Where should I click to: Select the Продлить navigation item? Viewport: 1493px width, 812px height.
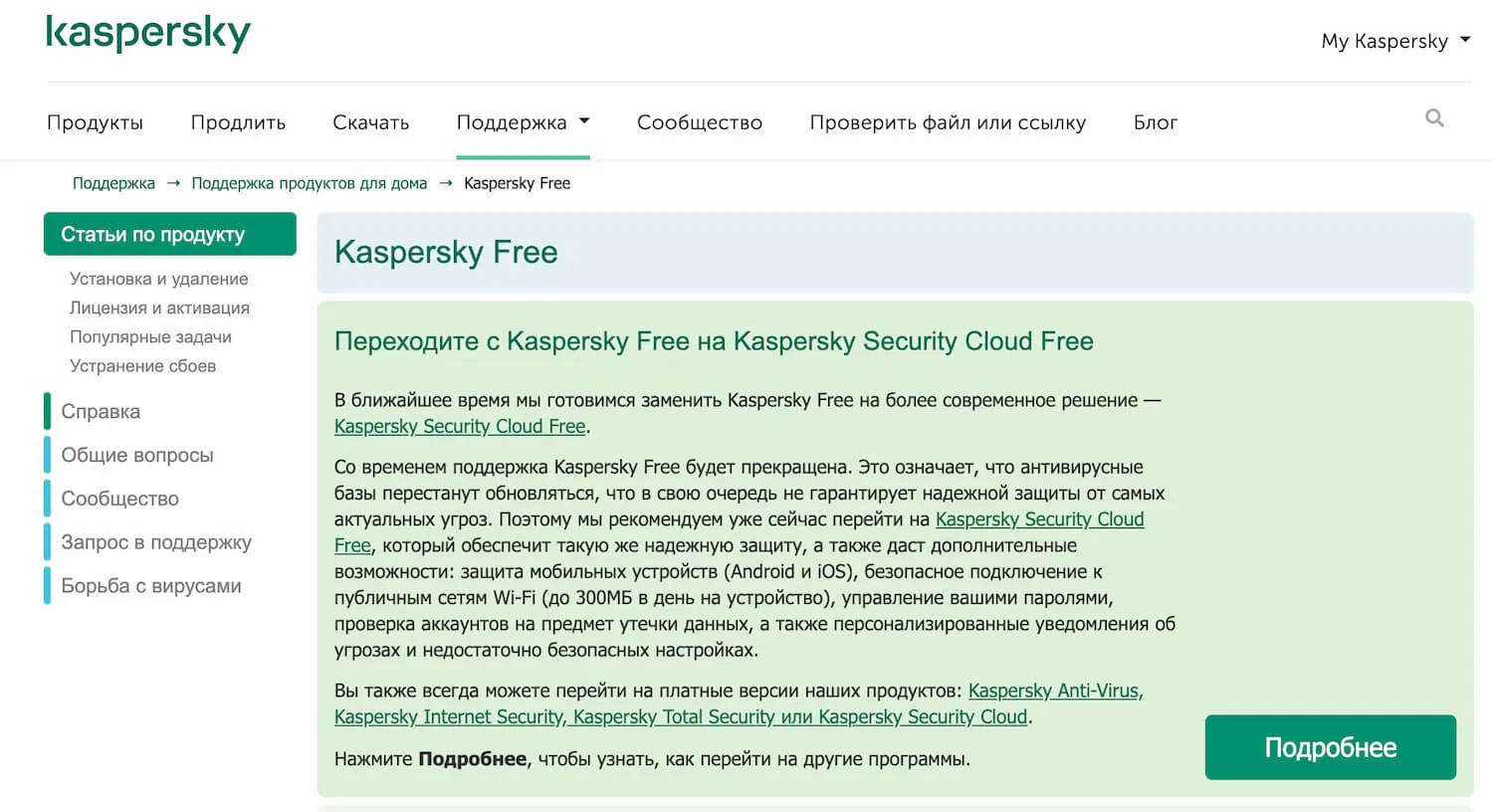point(237,122)
